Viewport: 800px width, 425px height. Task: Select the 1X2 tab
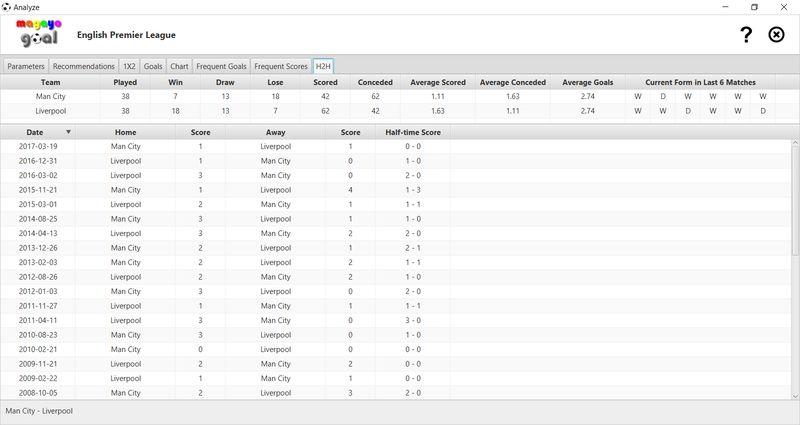click(129, 66)
